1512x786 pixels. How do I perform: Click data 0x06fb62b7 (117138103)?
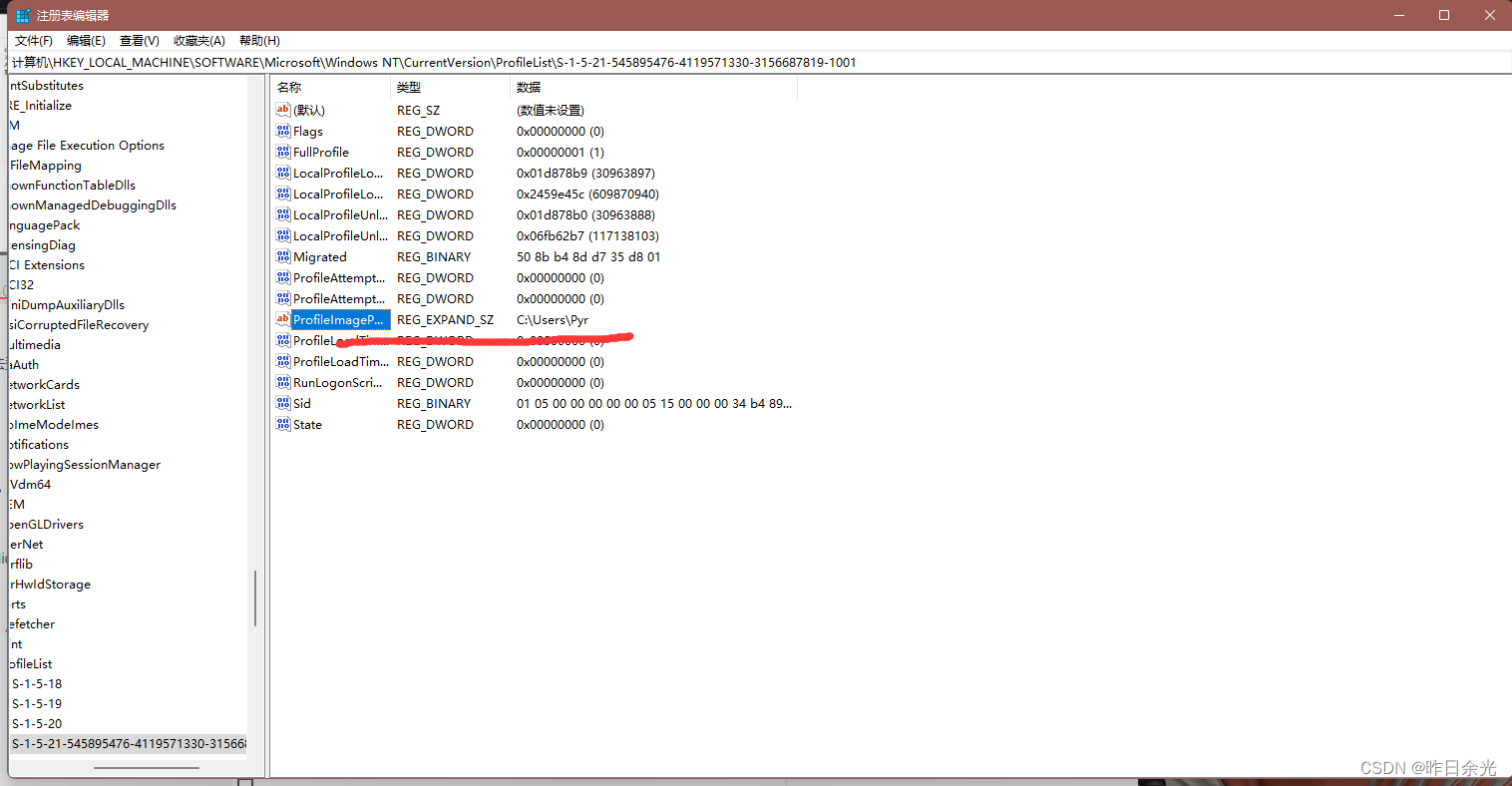[x=587, y=236]
